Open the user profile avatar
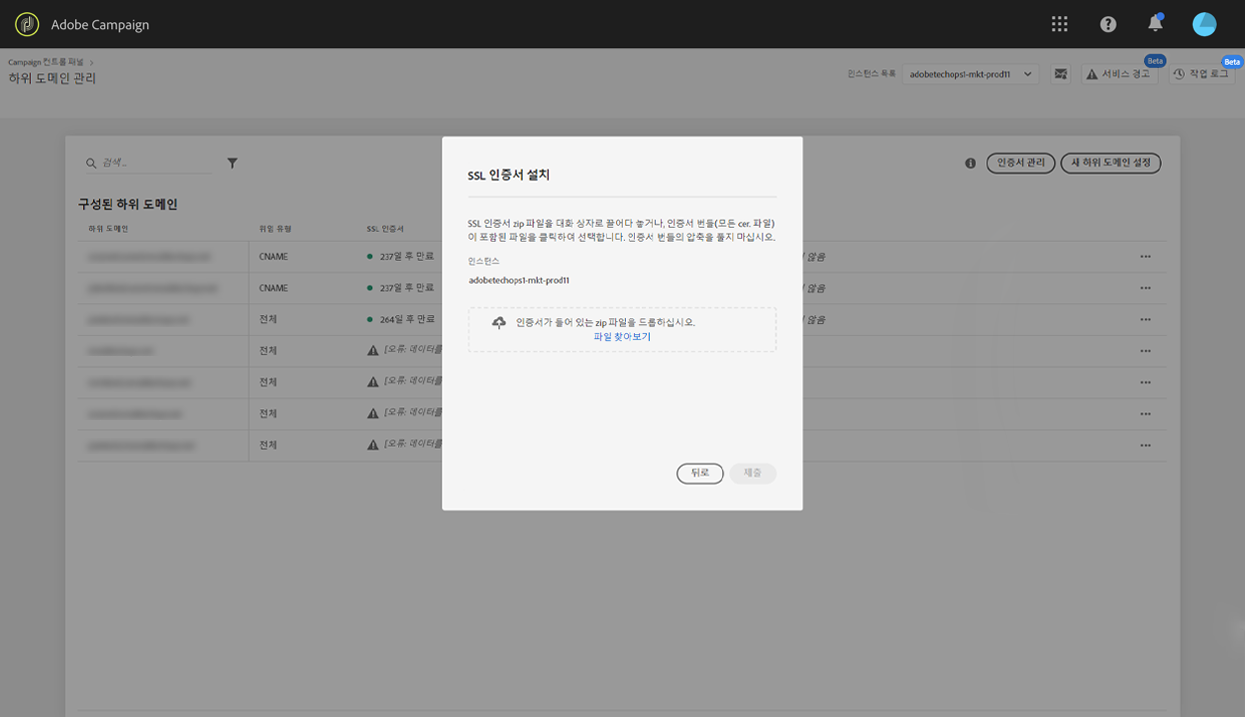This screenshot has width=1245, height=717. coord(1204,24)
